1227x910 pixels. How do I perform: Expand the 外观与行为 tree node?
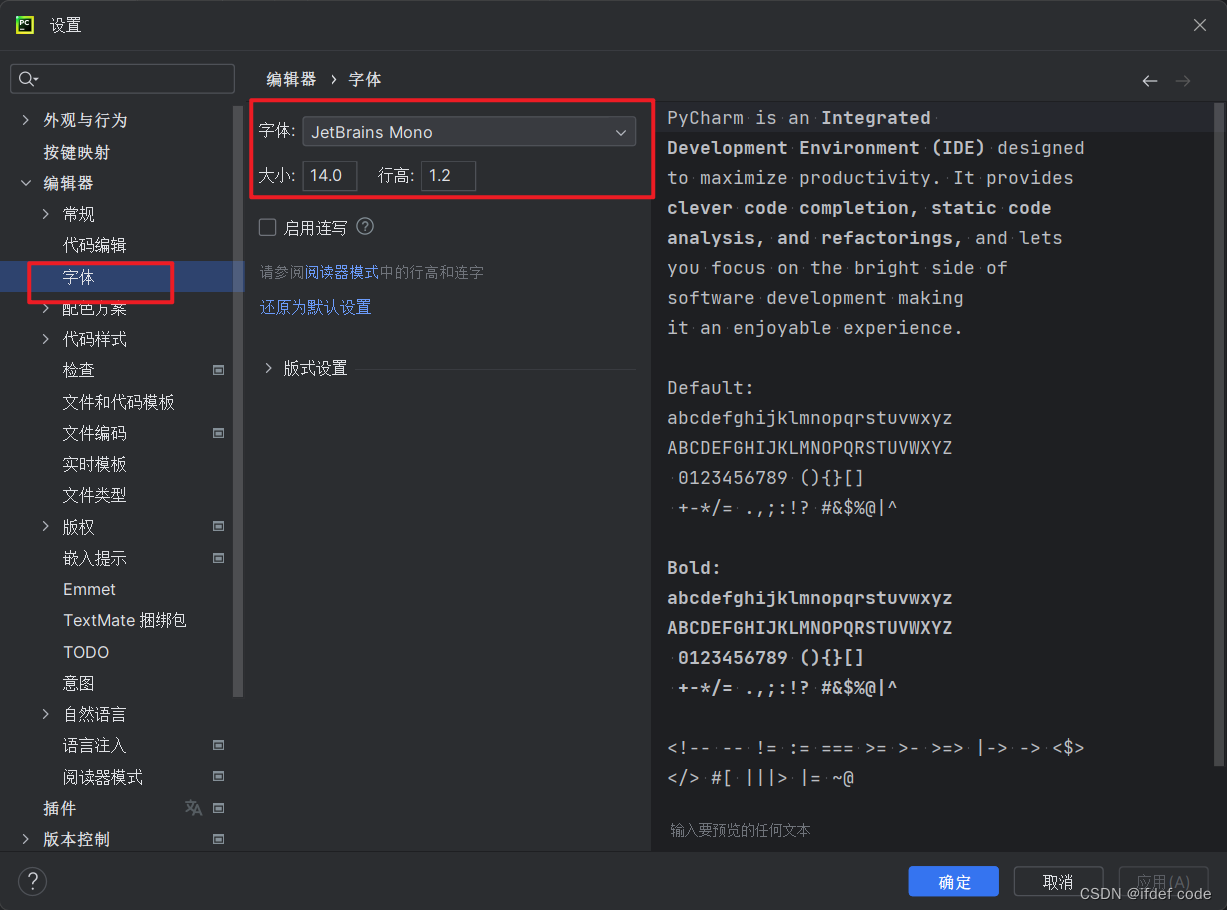26,120
